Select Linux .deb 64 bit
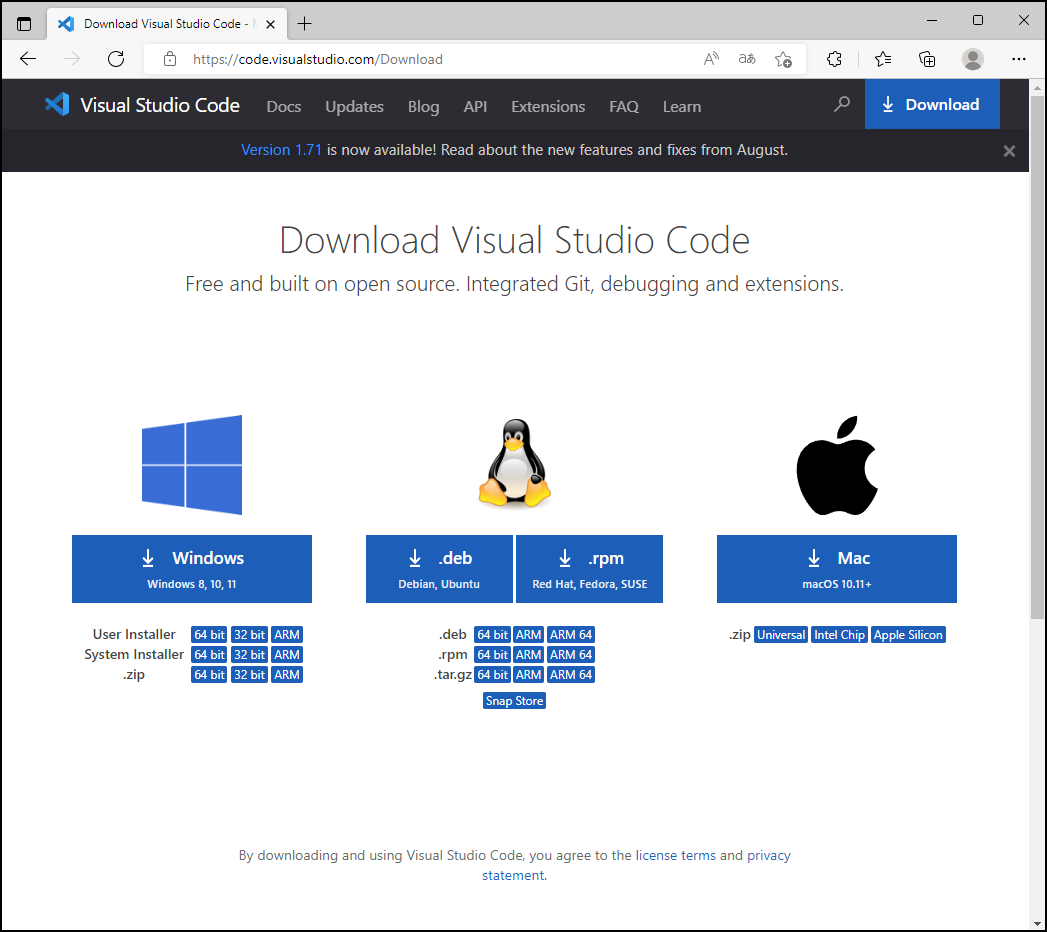Image resolution: width=1047 pixels, height=932 pixels. (492, 635)
